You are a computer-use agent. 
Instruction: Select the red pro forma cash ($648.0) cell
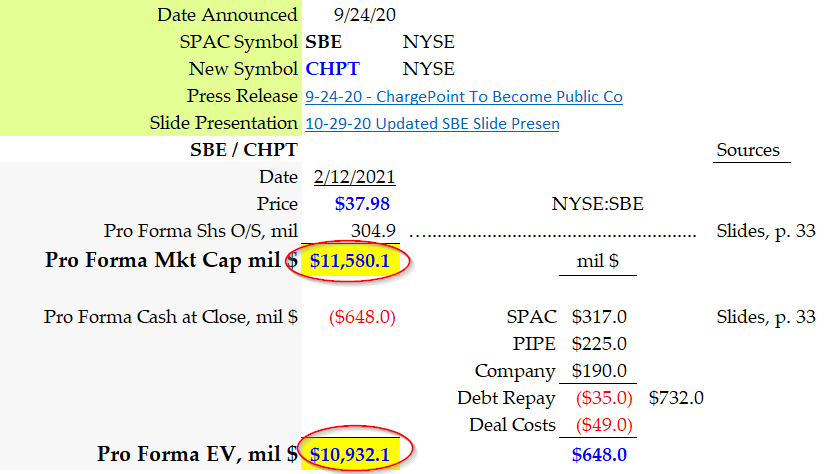coord(362,317)
